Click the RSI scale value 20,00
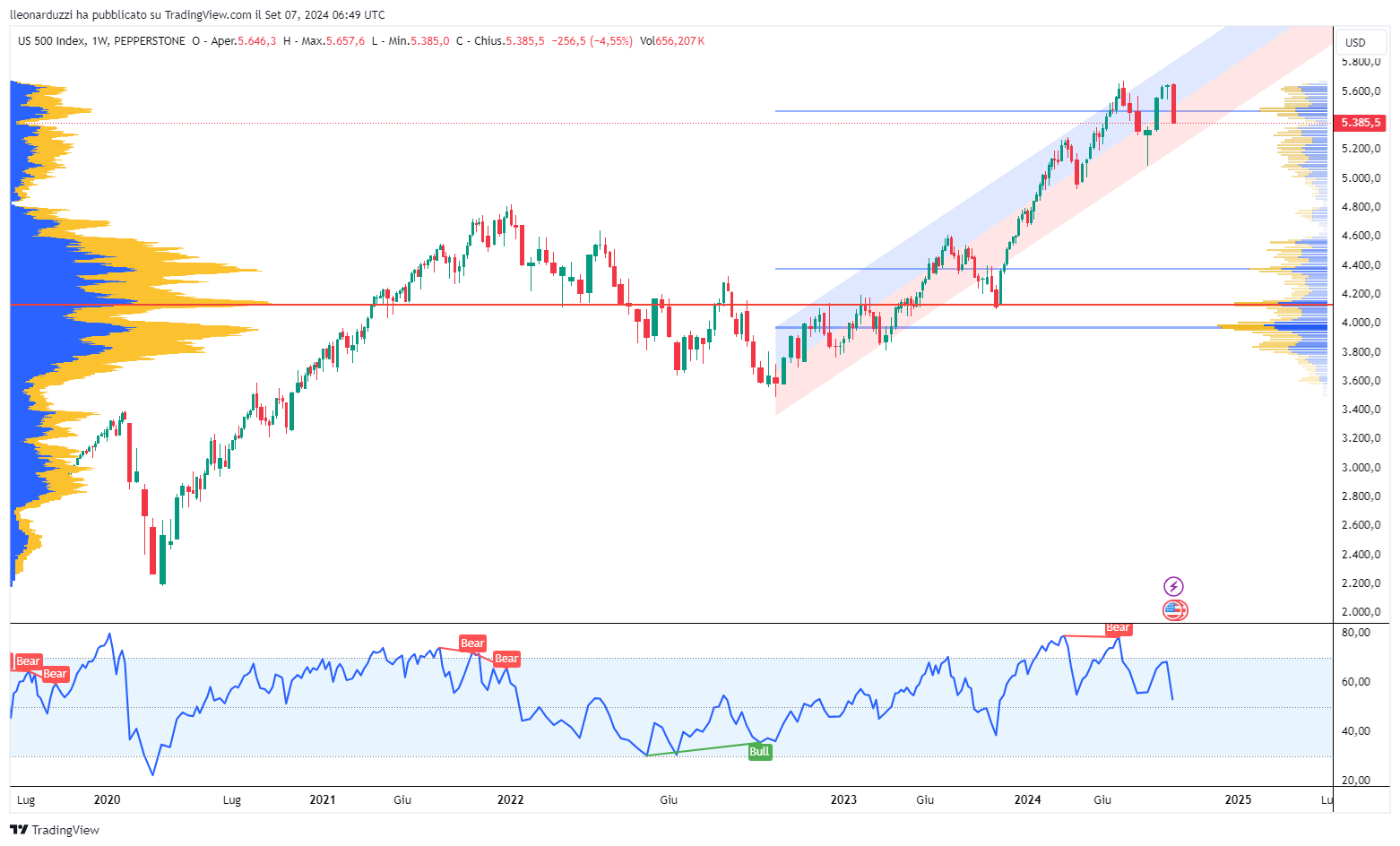Viewport: 1400px width, 846px height. pyautogui.click(x=1357, y=781)
